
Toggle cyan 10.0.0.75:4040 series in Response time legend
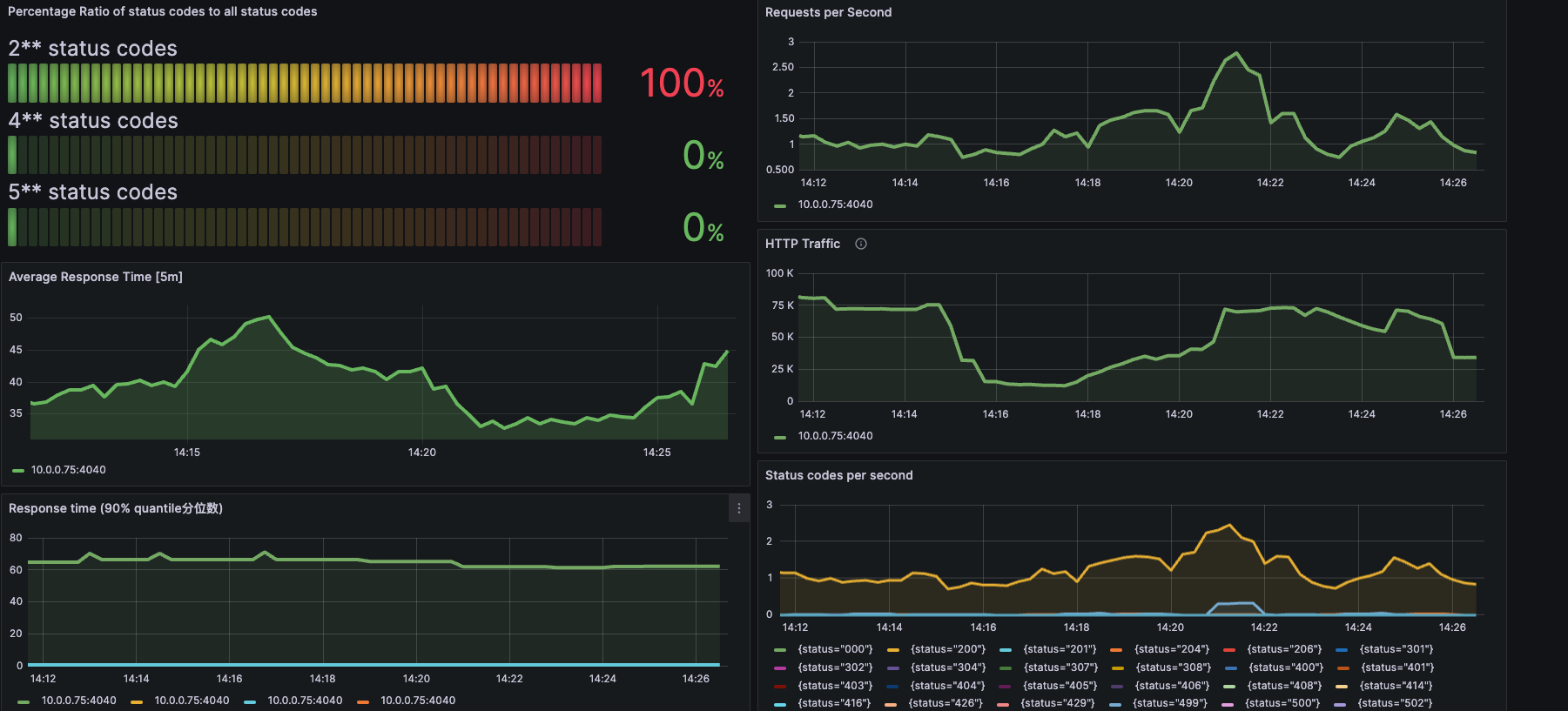[305, 701]
